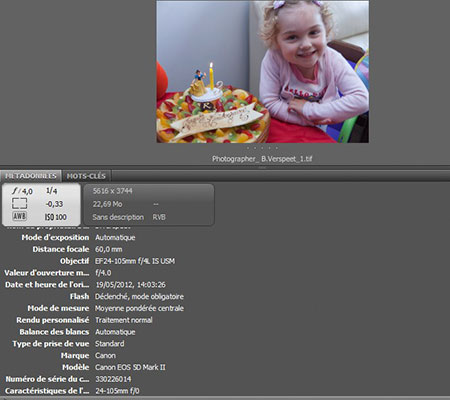
Task: Click the exposure mode value Automatique
Action: pos(115,237)
